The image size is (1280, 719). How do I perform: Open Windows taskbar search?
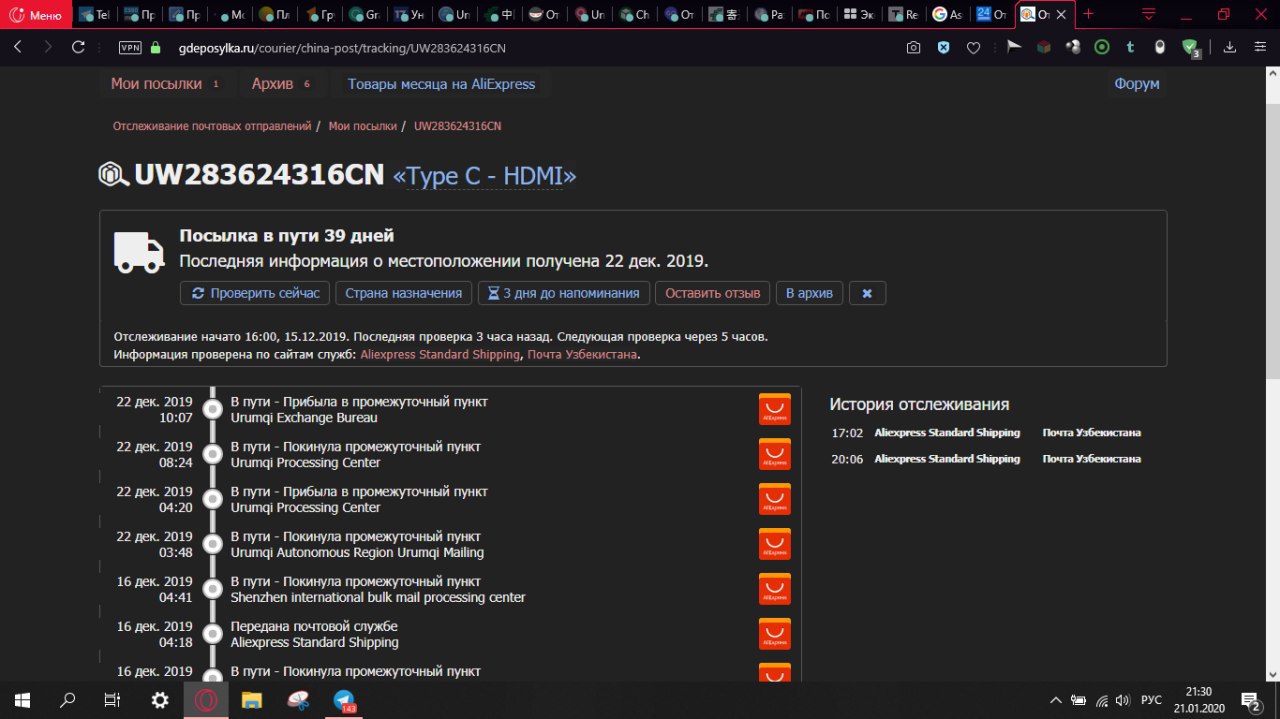(68, 700)
